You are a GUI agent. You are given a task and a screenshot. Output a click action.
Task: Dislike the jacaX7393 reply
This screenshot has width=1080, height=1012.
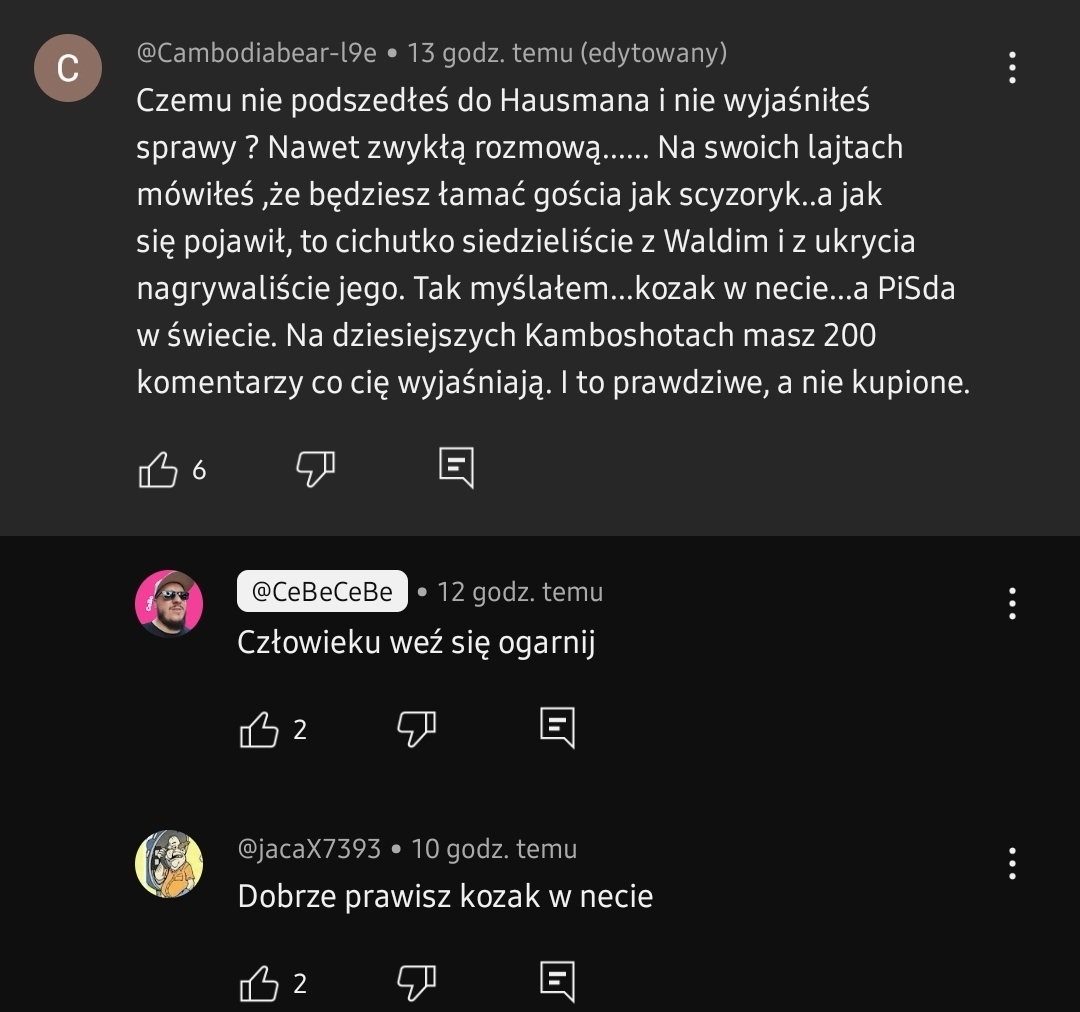[417, 981]
